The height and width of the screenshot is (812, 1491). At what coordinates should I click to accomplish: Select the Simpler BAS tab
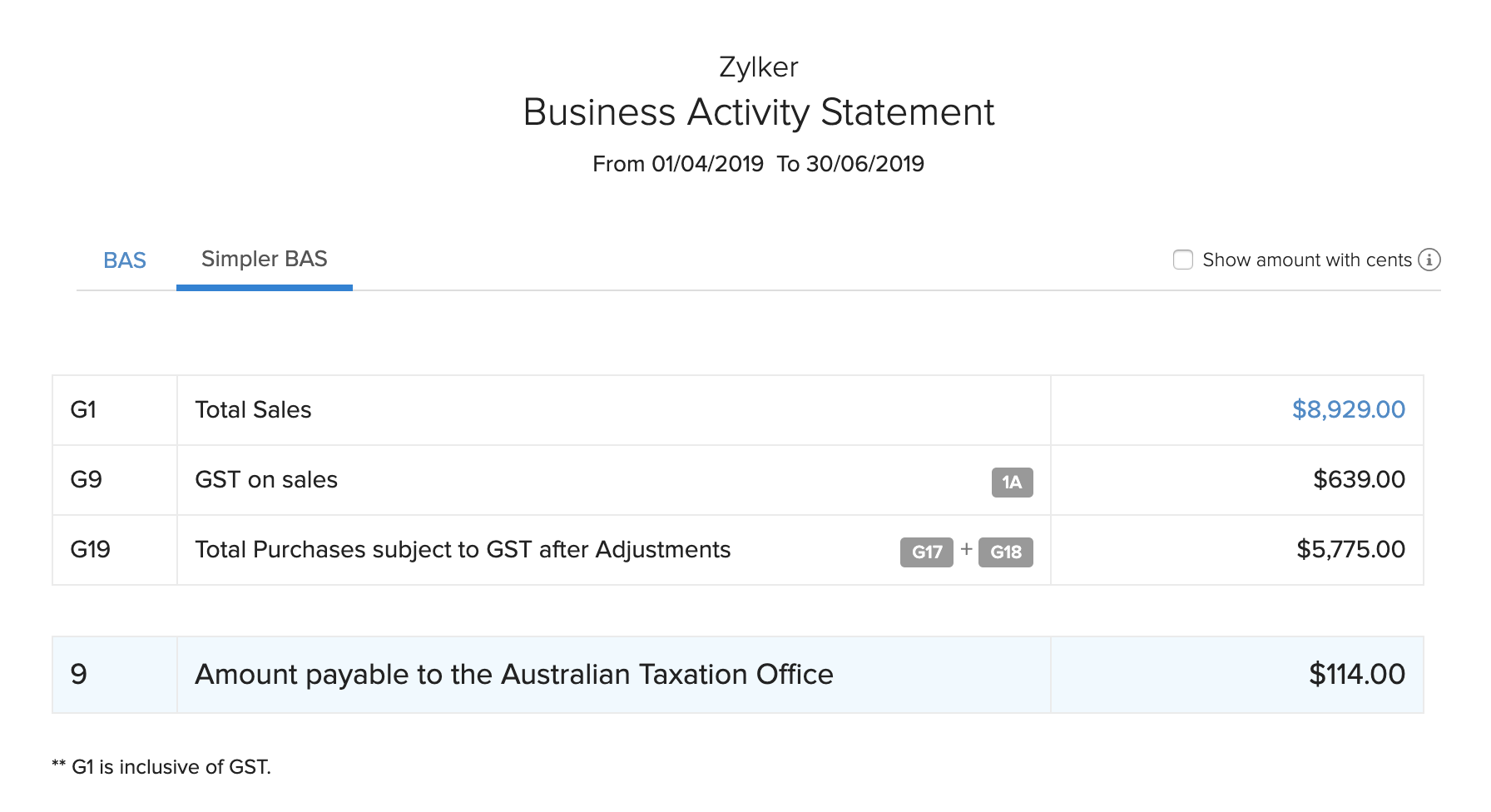pos(264,260)
